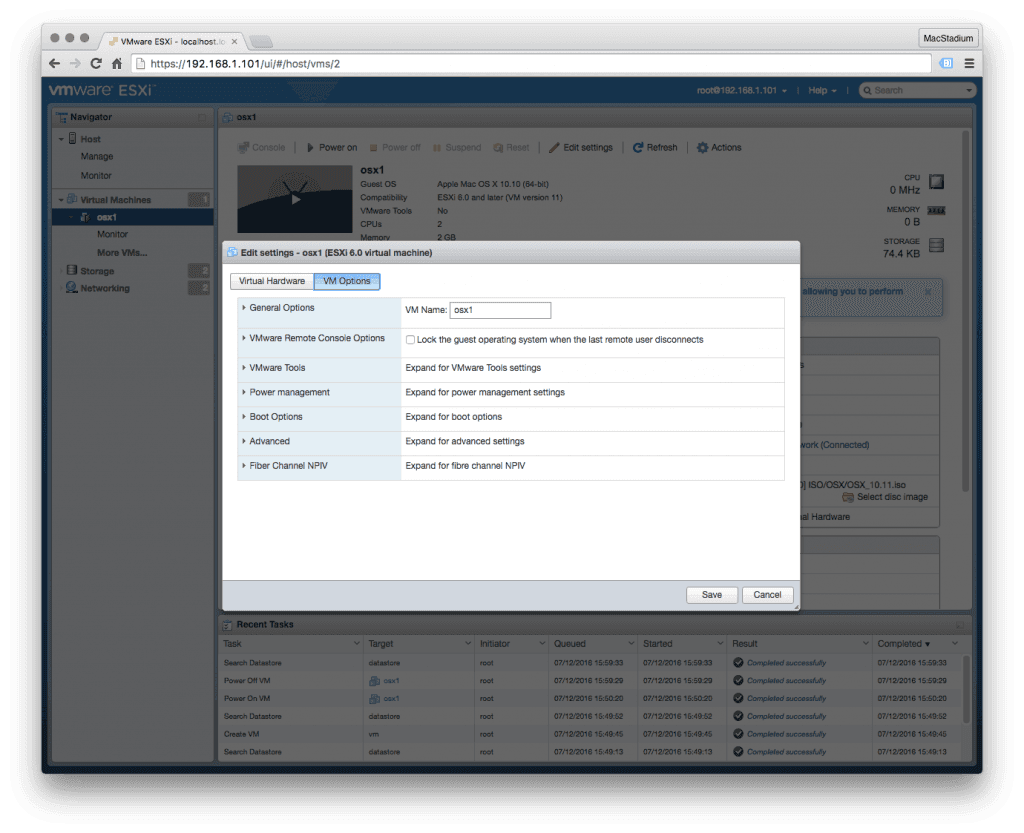This screenshot has width=1024, height=833.
Task: Click the Suspend icon in the VM toolbar
Action: (x=456, y=147)
